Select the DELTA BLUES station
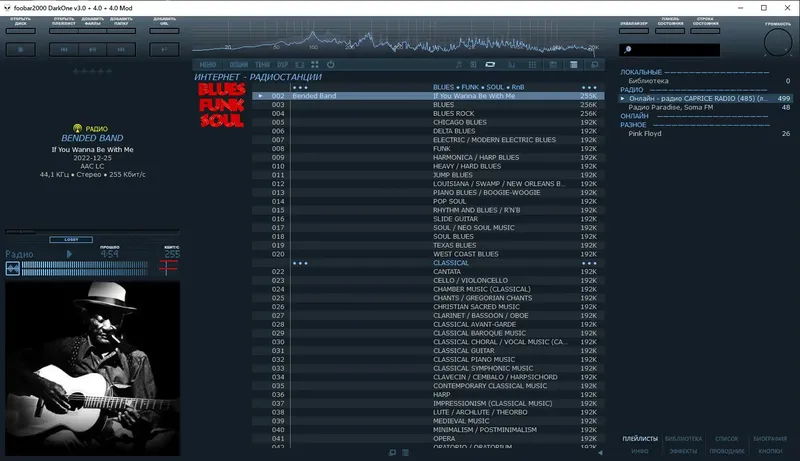The width and height of the screenshot is (800, 461). [x=428, y=131]
